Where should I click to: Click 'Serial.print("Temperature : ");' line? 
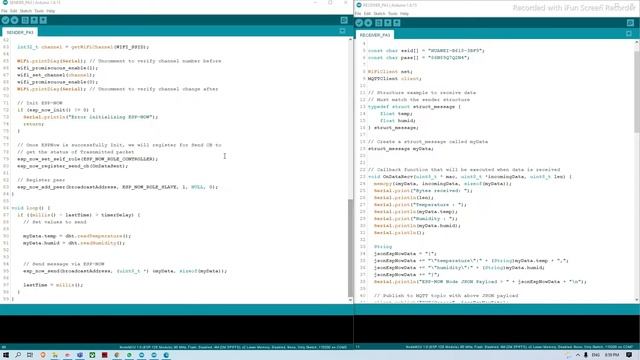point(420,204)
